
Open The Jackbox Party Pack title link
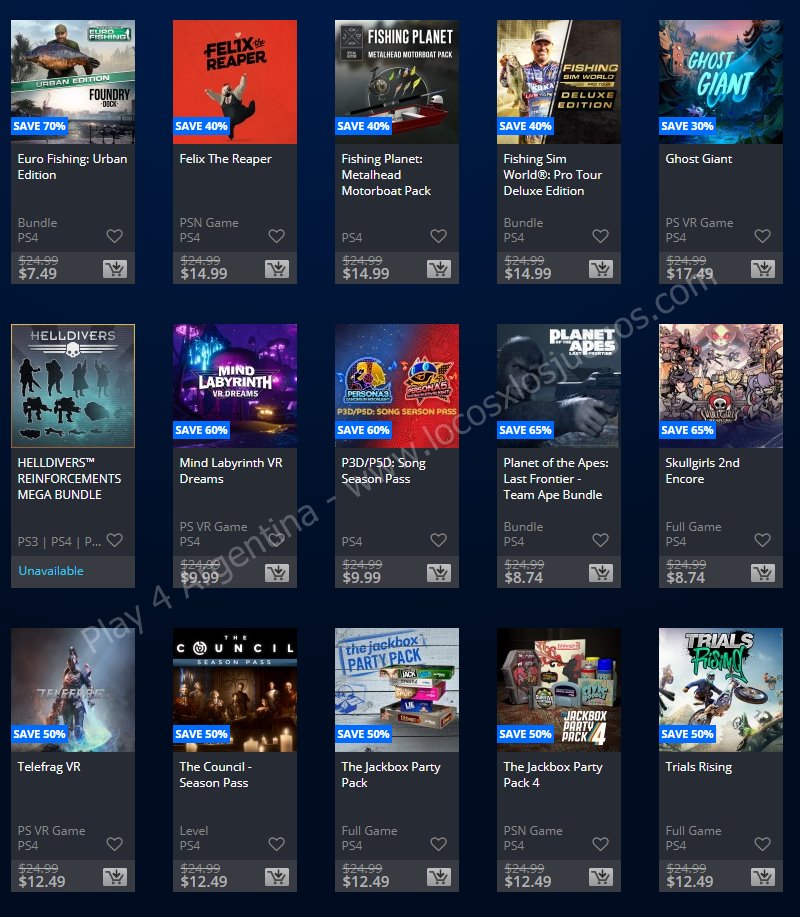point(391,775)
